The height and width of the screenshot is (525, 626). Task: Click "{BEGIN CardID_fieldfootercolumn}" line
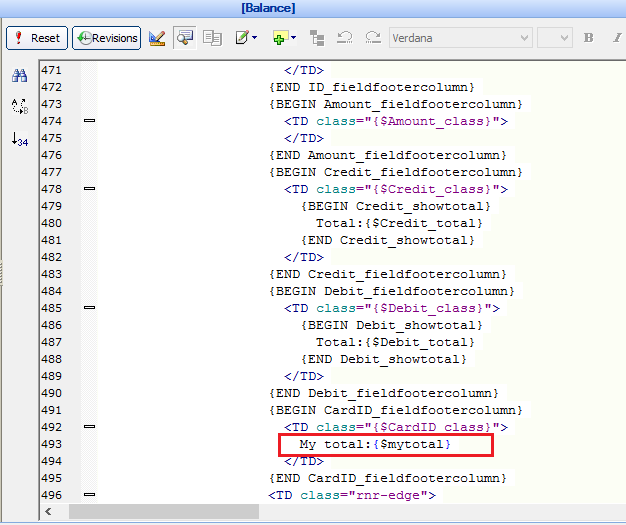tap(396, 410)
